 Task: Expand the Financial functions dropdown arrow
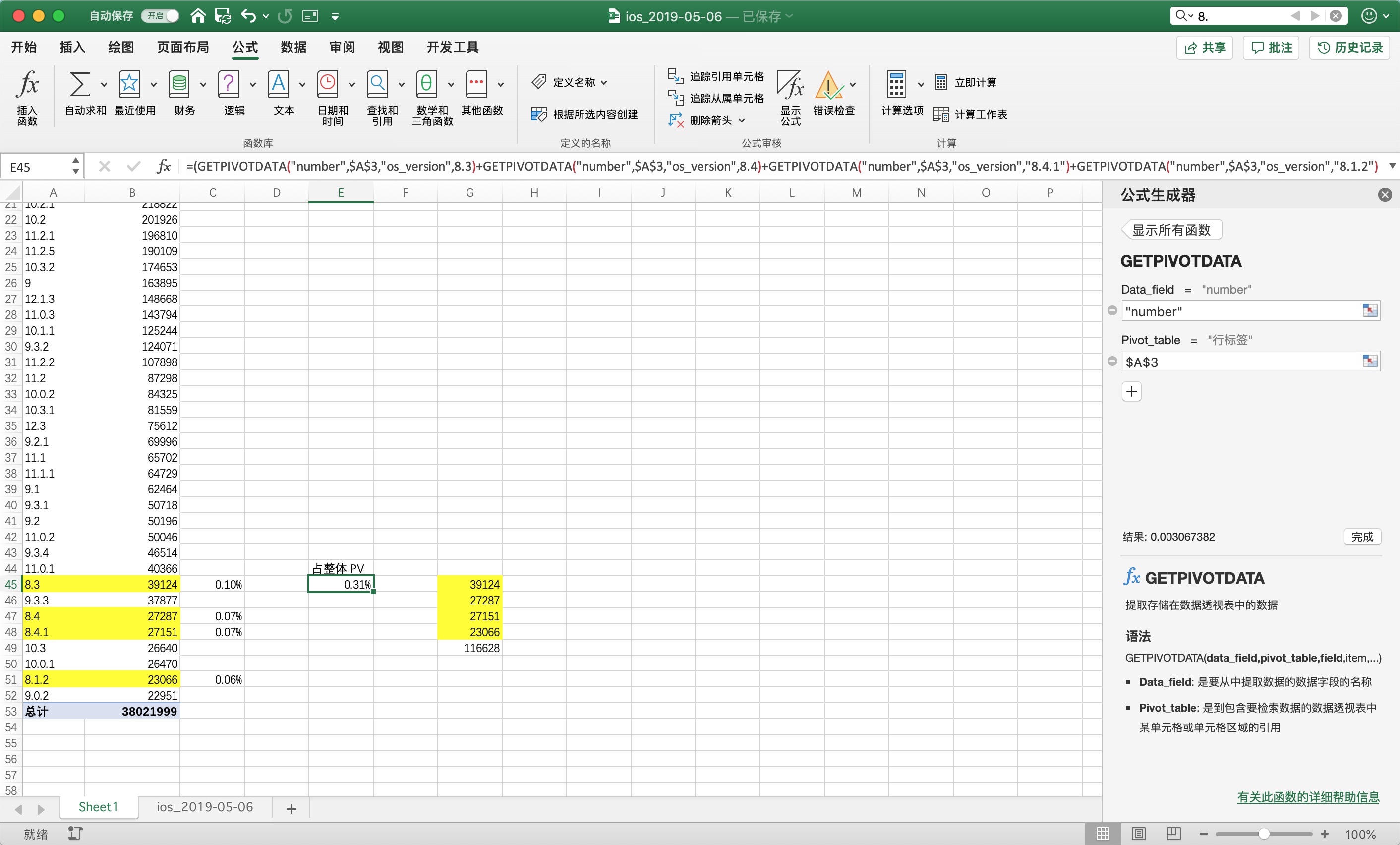203,85
